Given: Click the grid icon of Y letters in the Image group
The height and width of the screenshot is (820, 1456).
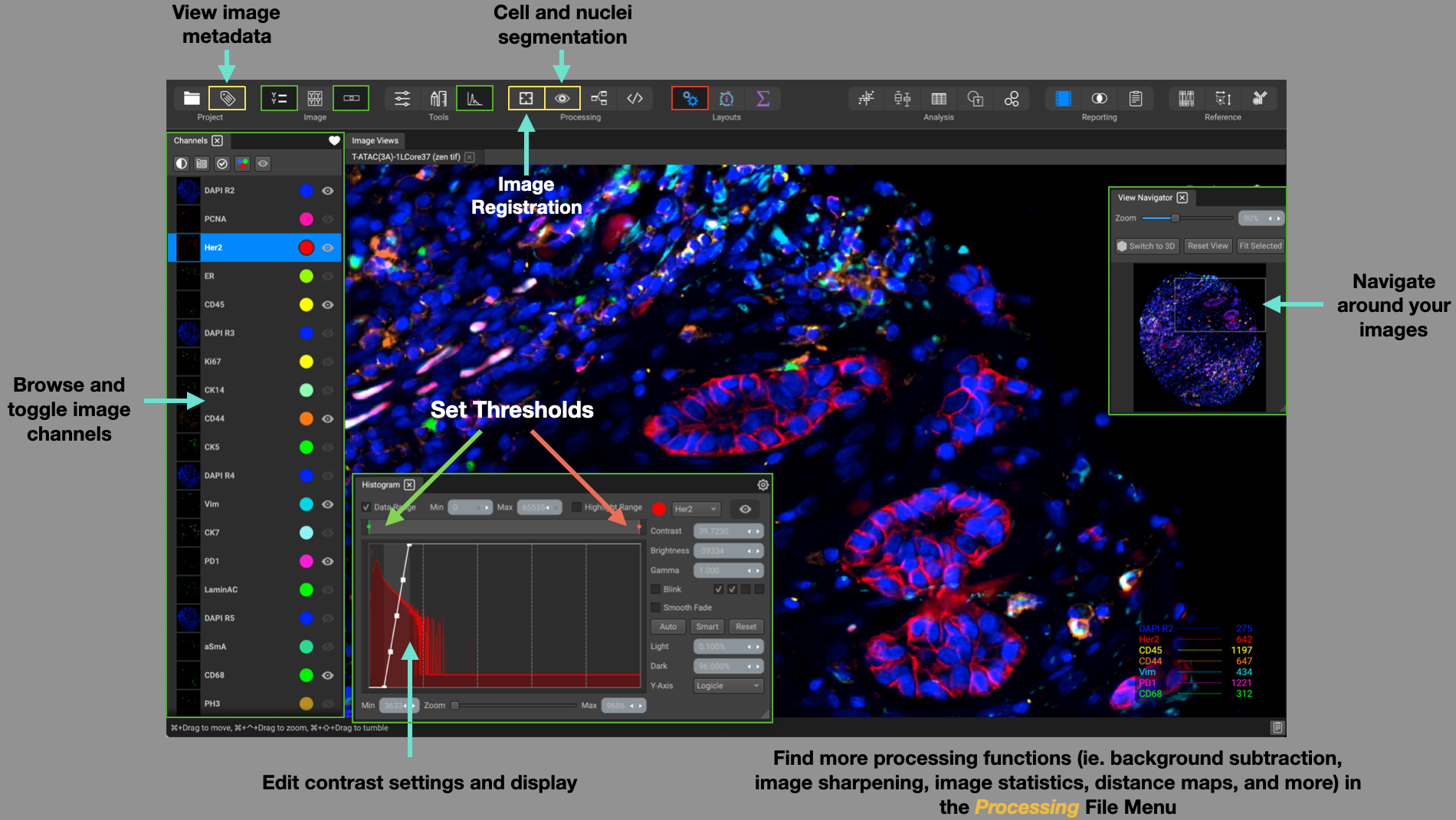Looking at the screenshot, I should click(x=315, y=98).
